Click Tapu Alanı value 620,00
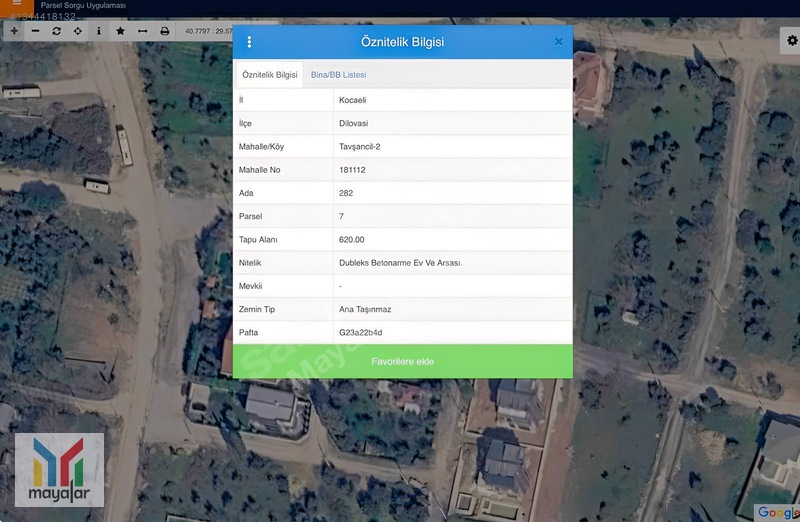The width and height of the screenshot is (800, 522). (x=352, y=239)
